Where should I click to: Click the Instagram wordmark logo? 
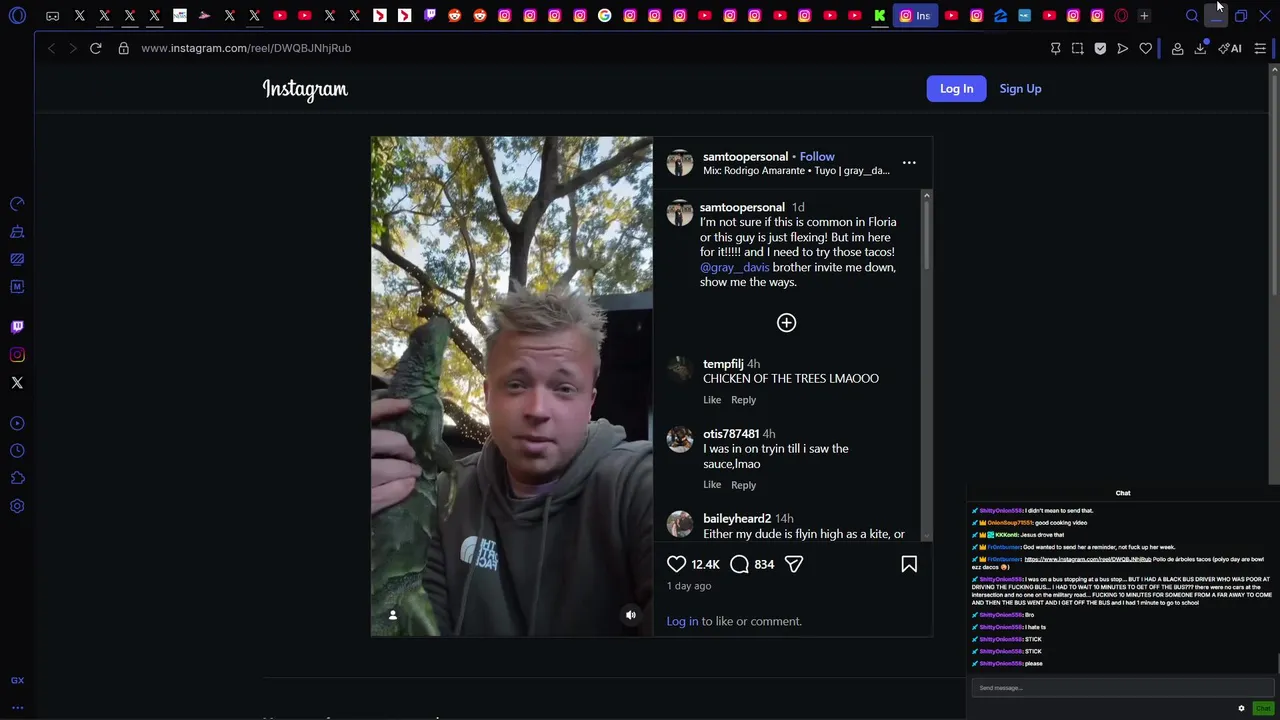point(305,89)
